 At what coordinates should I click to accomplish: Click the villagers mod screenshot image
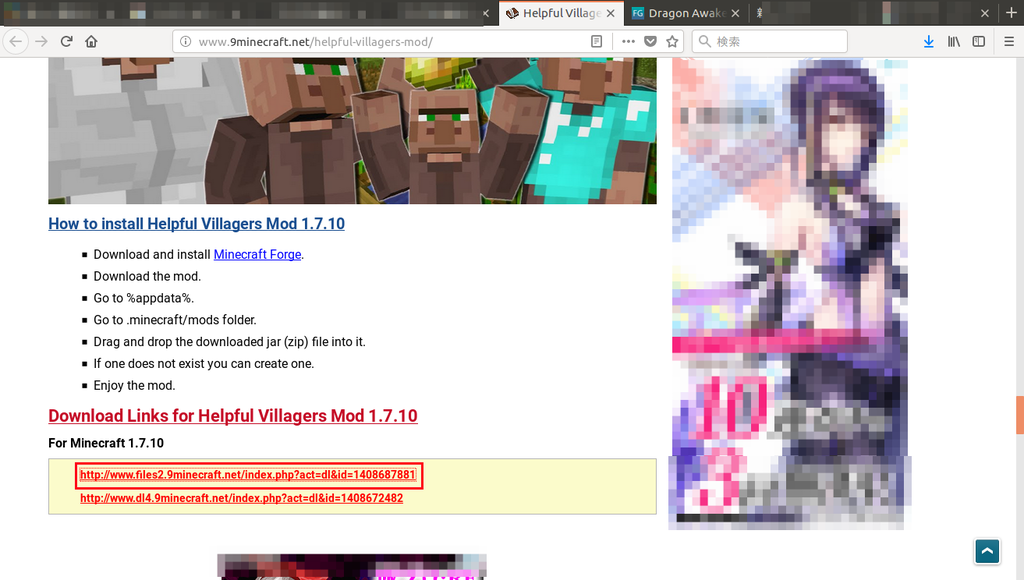pos(352,131)
